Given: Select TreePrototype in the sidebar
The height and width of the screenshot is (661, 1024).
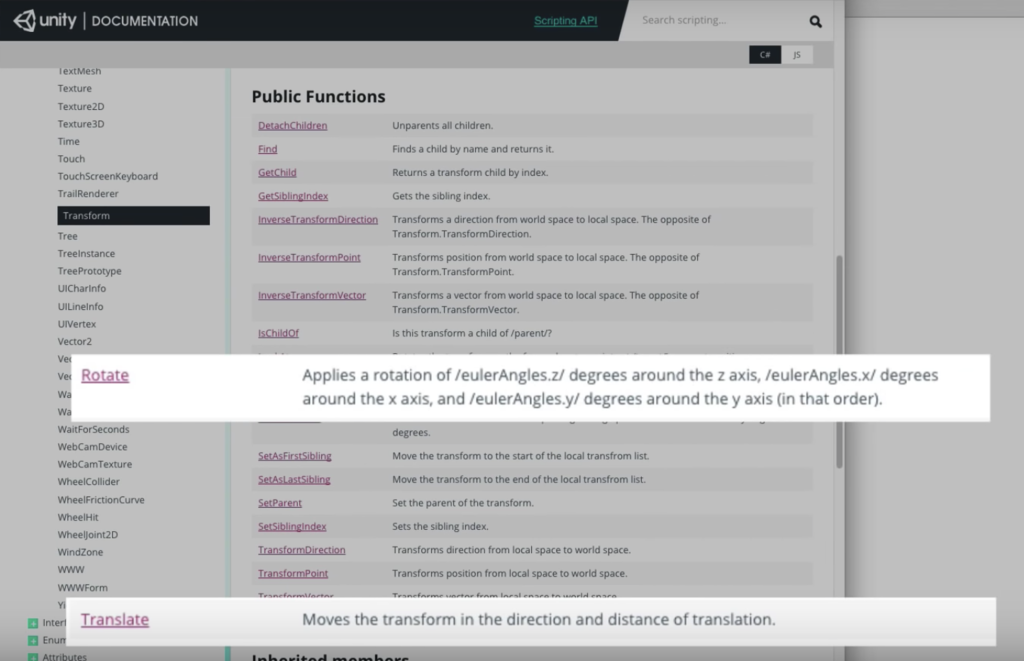Looking at the screenshot, I should (x=89, y=271).
